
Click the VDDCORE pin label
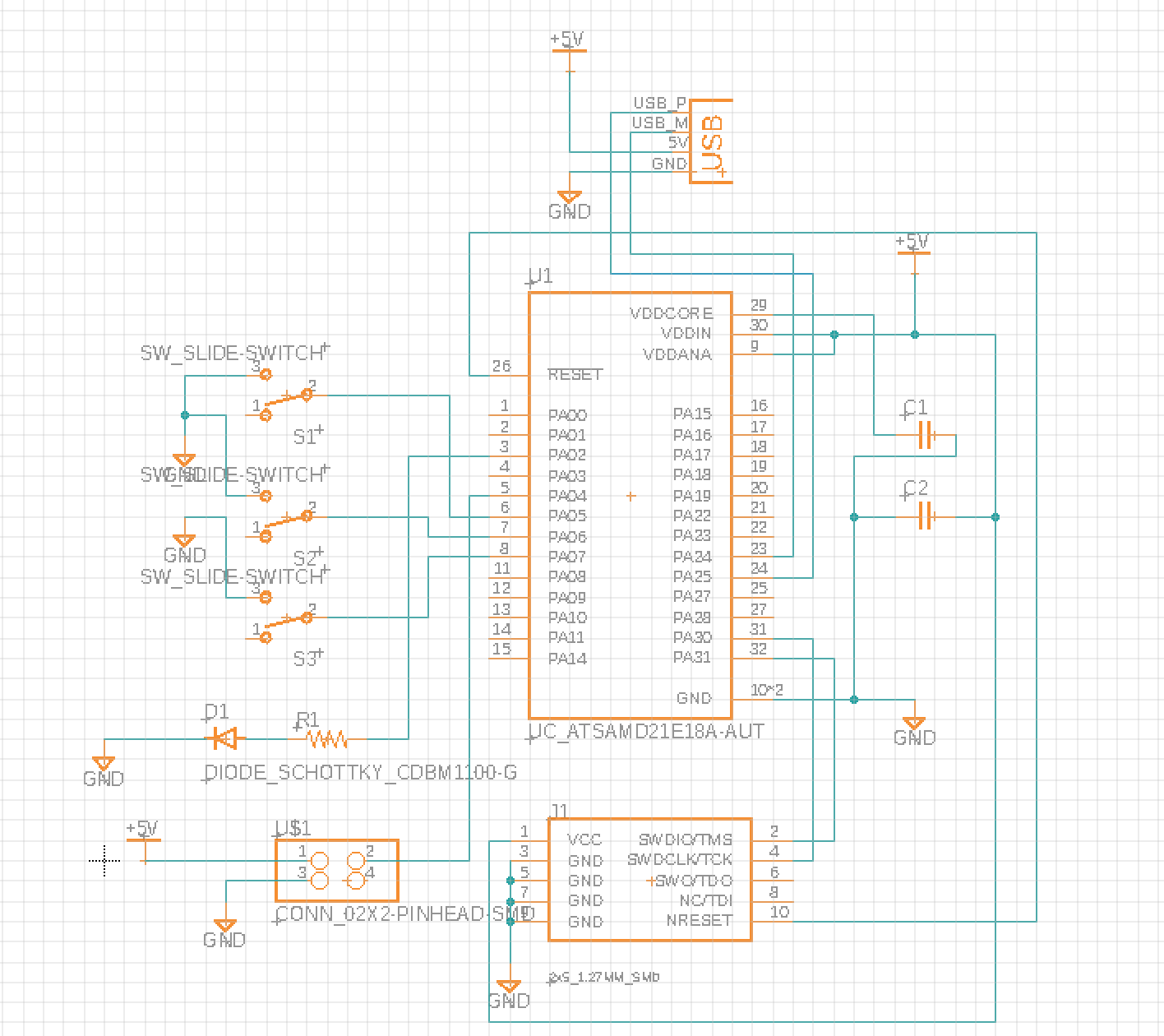point(672,313)
